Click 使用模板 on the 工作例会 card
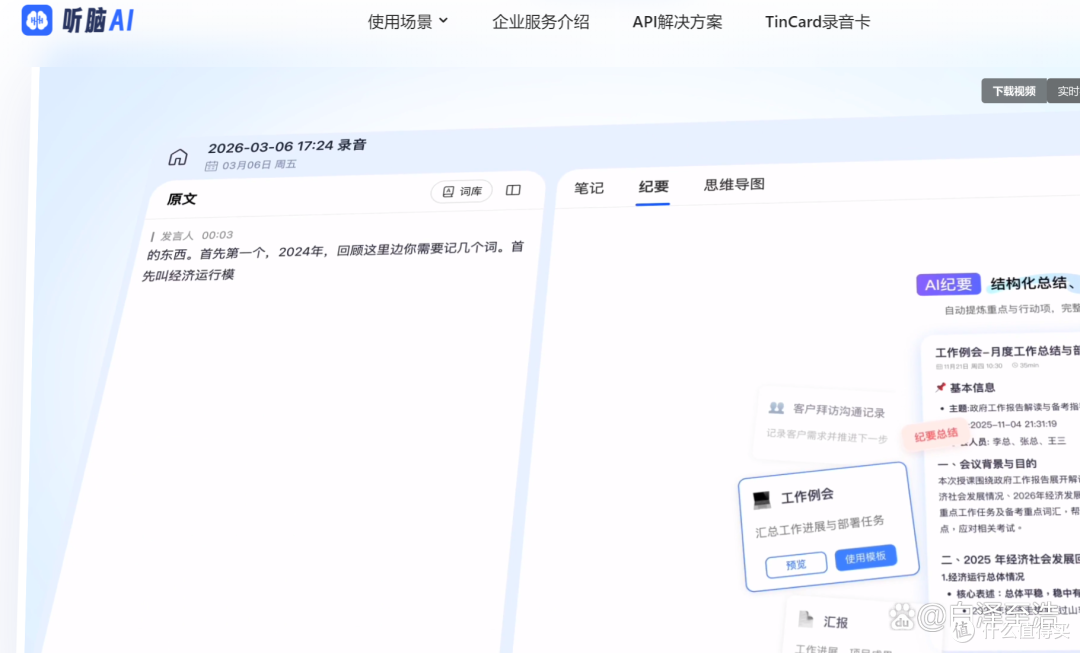 [x=866, y=557]
